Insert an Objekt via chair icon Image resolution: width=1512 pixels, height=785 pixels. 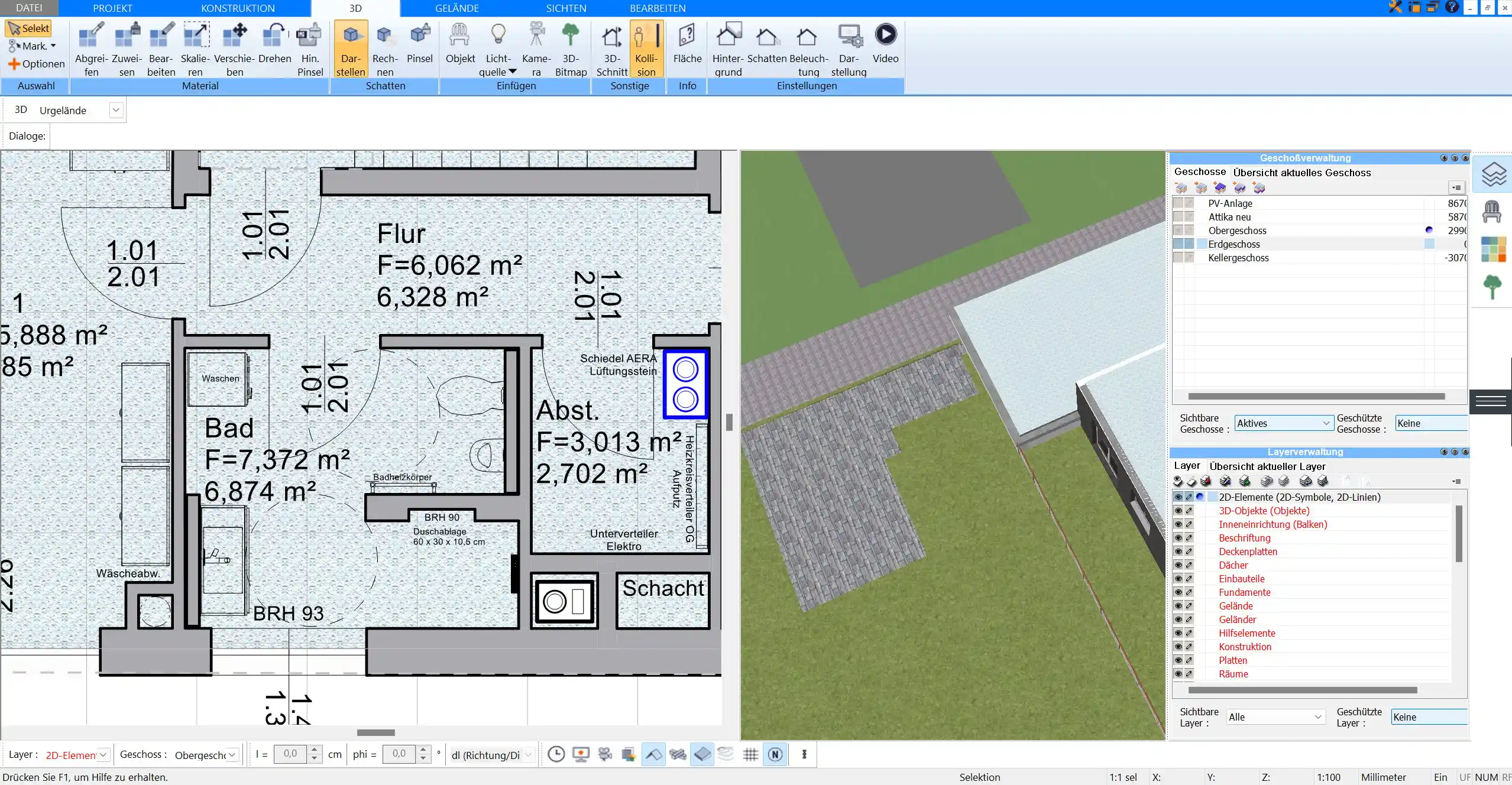tap(460, 44)
